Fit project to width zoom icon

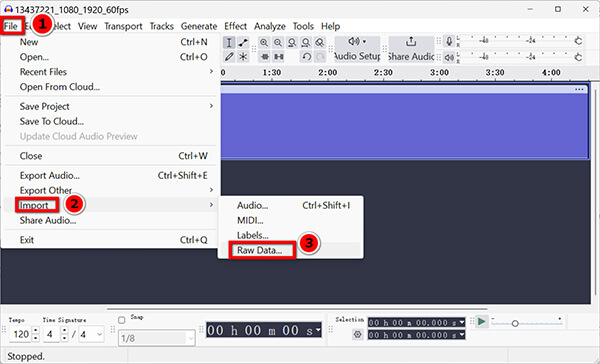pyautogui.click(x=306, y=42)
